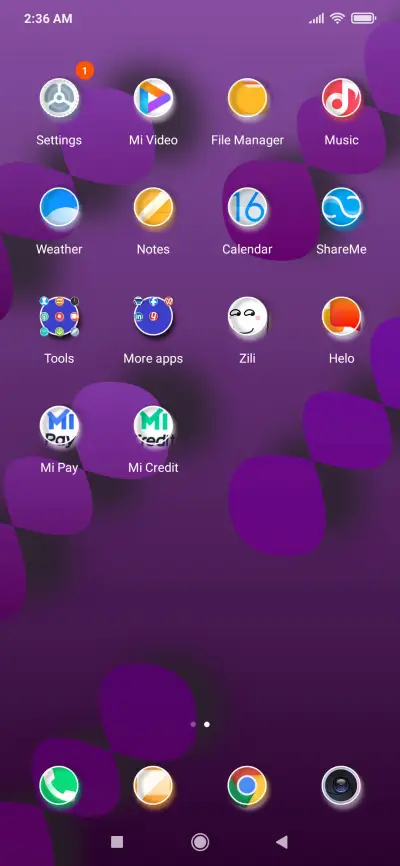Open the Mi Credit app icon
This screenshot has width=400, height=866.
click(153, 426)
